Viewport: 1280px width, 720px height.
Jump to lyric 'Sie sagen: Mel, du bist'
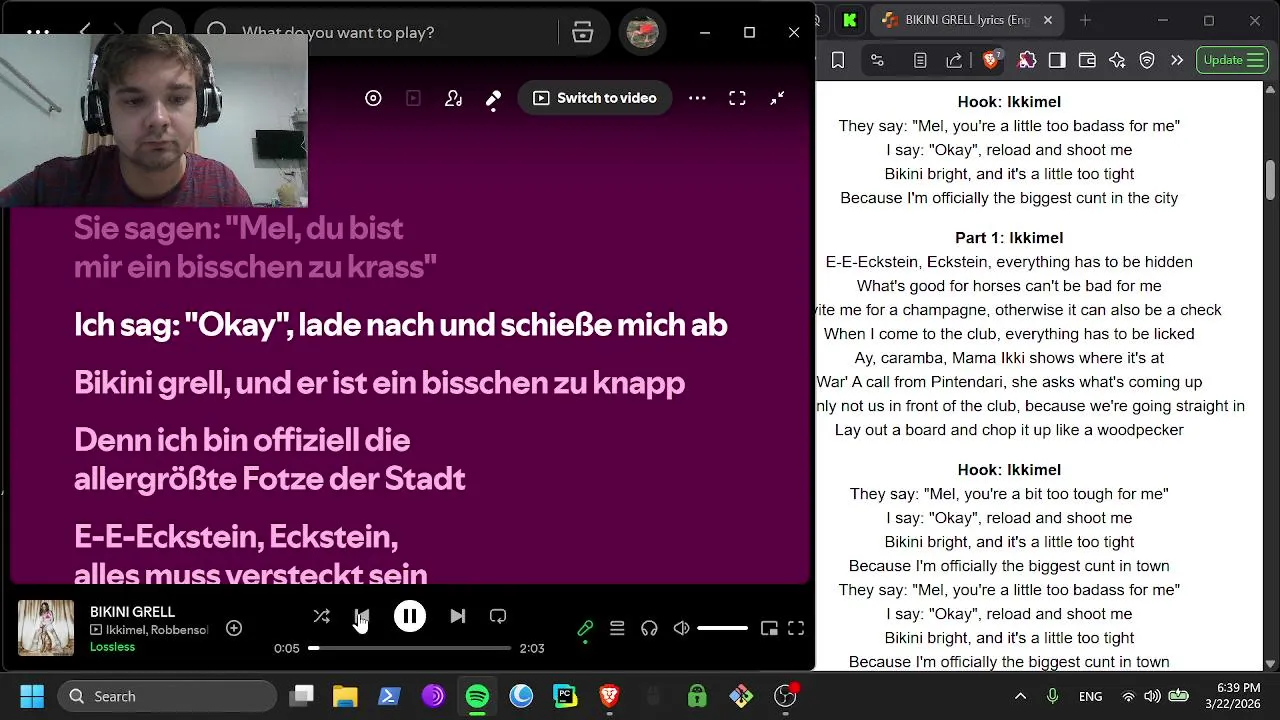coord(255,247)
